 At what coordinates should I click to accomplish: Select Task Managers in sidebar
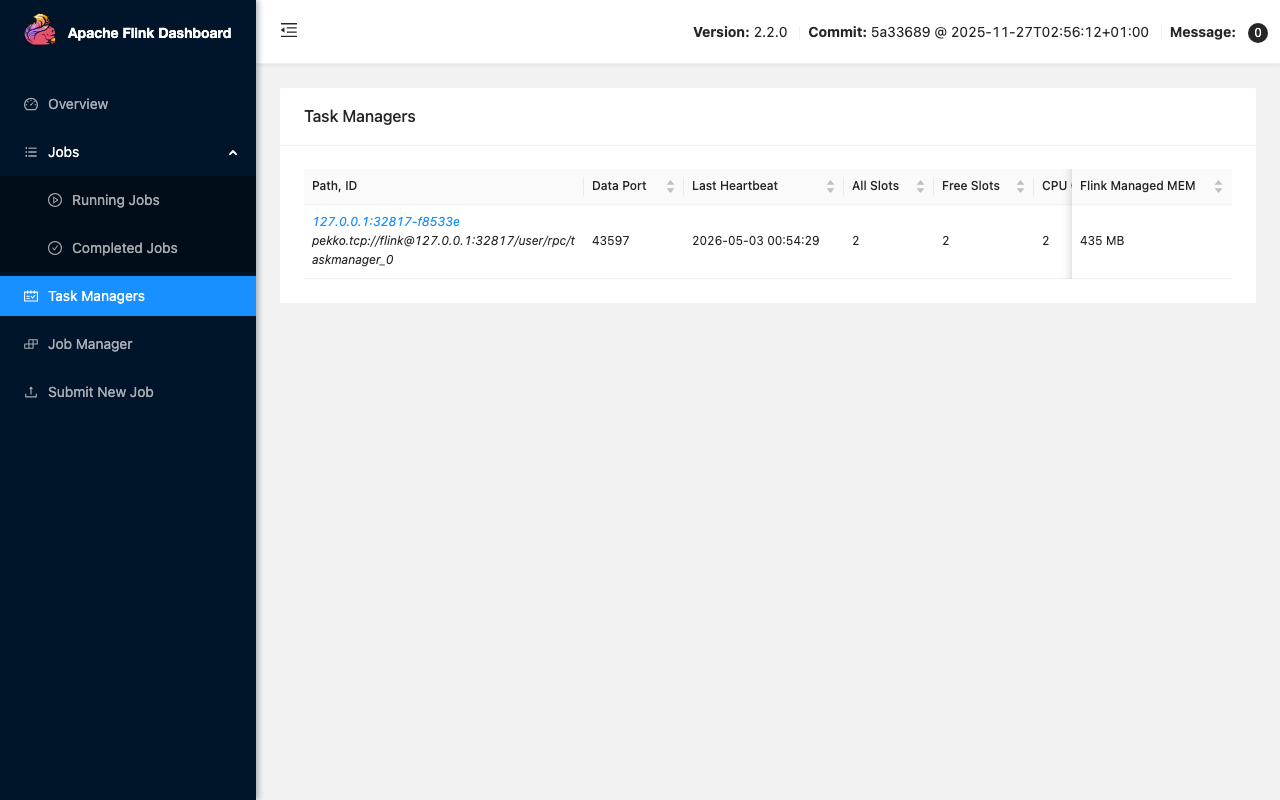pyautogui.click(x=128, y=296)
